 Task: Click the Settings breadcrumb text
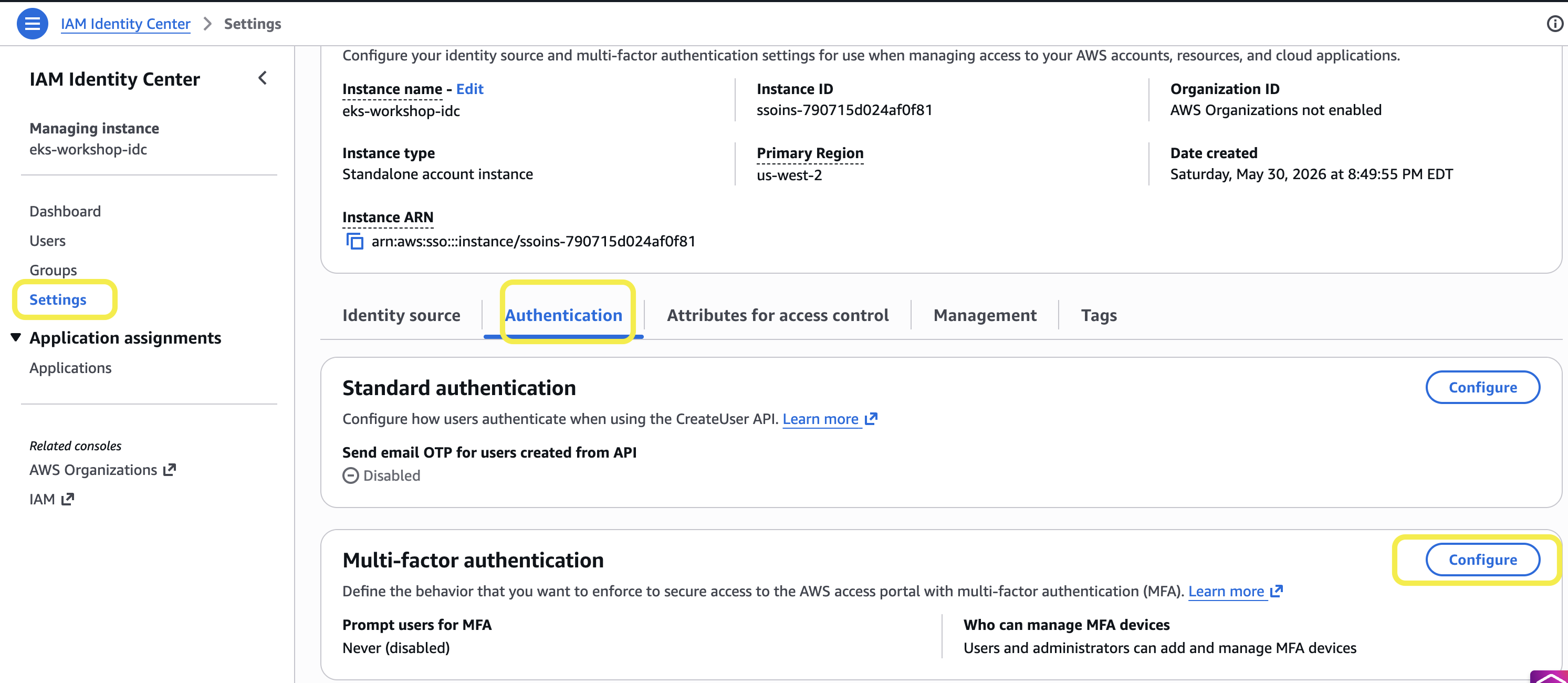[253, 24]
